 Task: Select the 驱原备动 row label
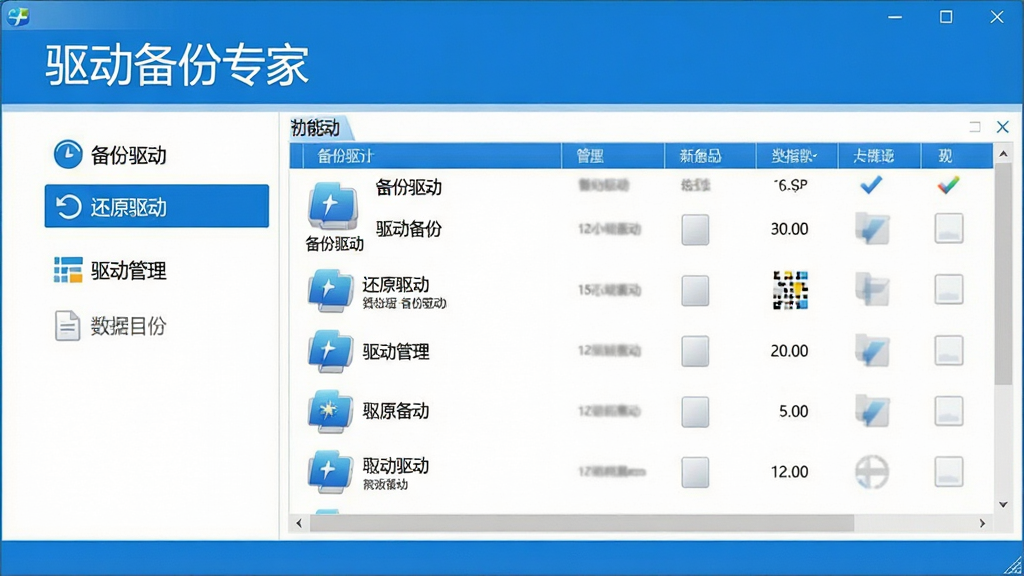pos(396,411)
